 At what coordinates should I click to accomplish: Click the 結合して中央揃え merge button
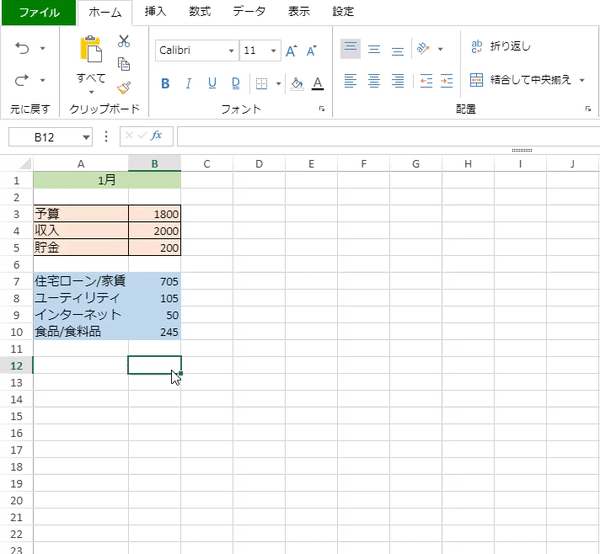(527, 80)
